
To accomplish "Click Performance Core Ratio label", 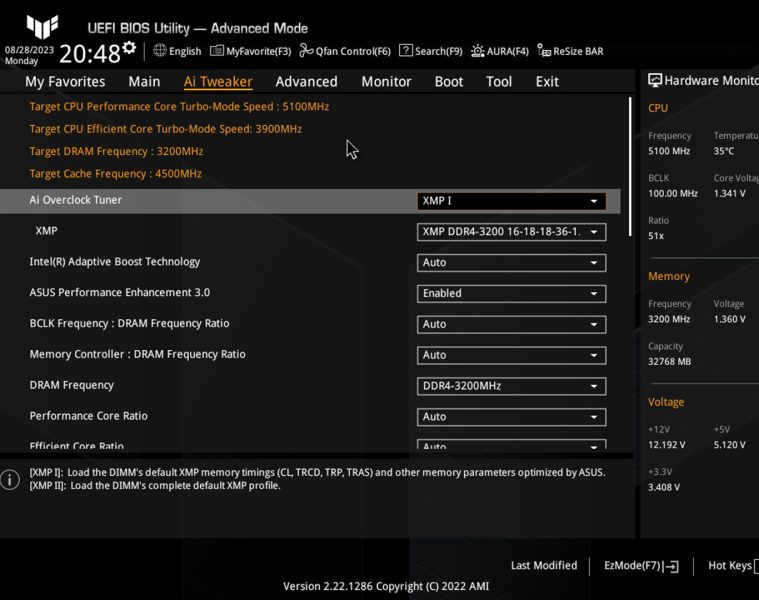I will 89,416.
